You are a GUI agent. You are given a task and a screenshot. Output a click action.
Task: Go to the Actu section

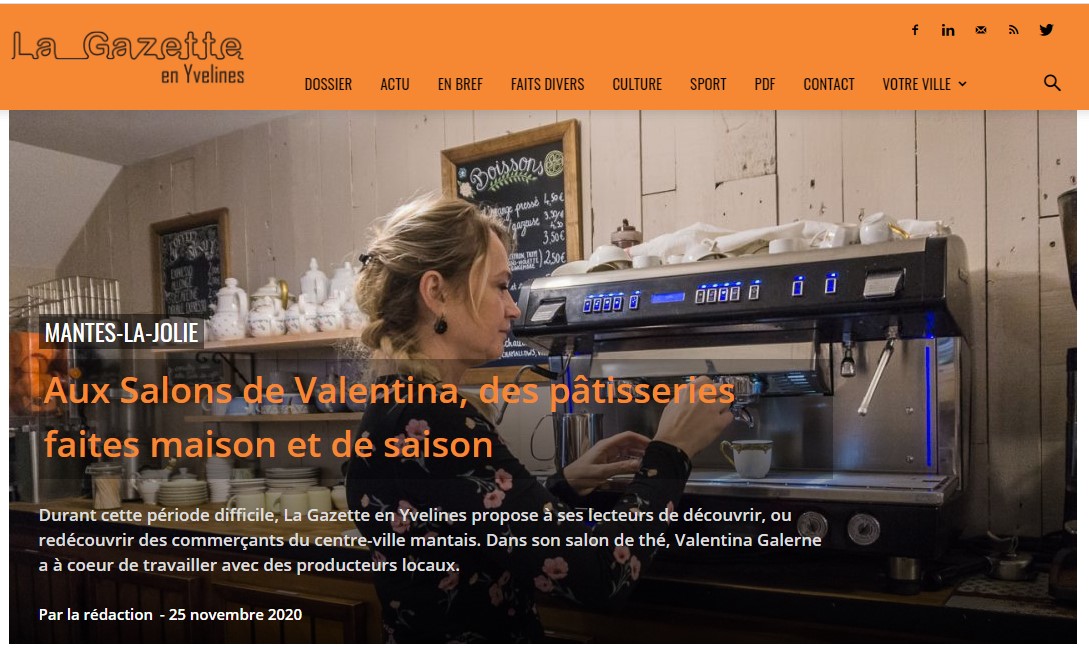tap(394, 84)
